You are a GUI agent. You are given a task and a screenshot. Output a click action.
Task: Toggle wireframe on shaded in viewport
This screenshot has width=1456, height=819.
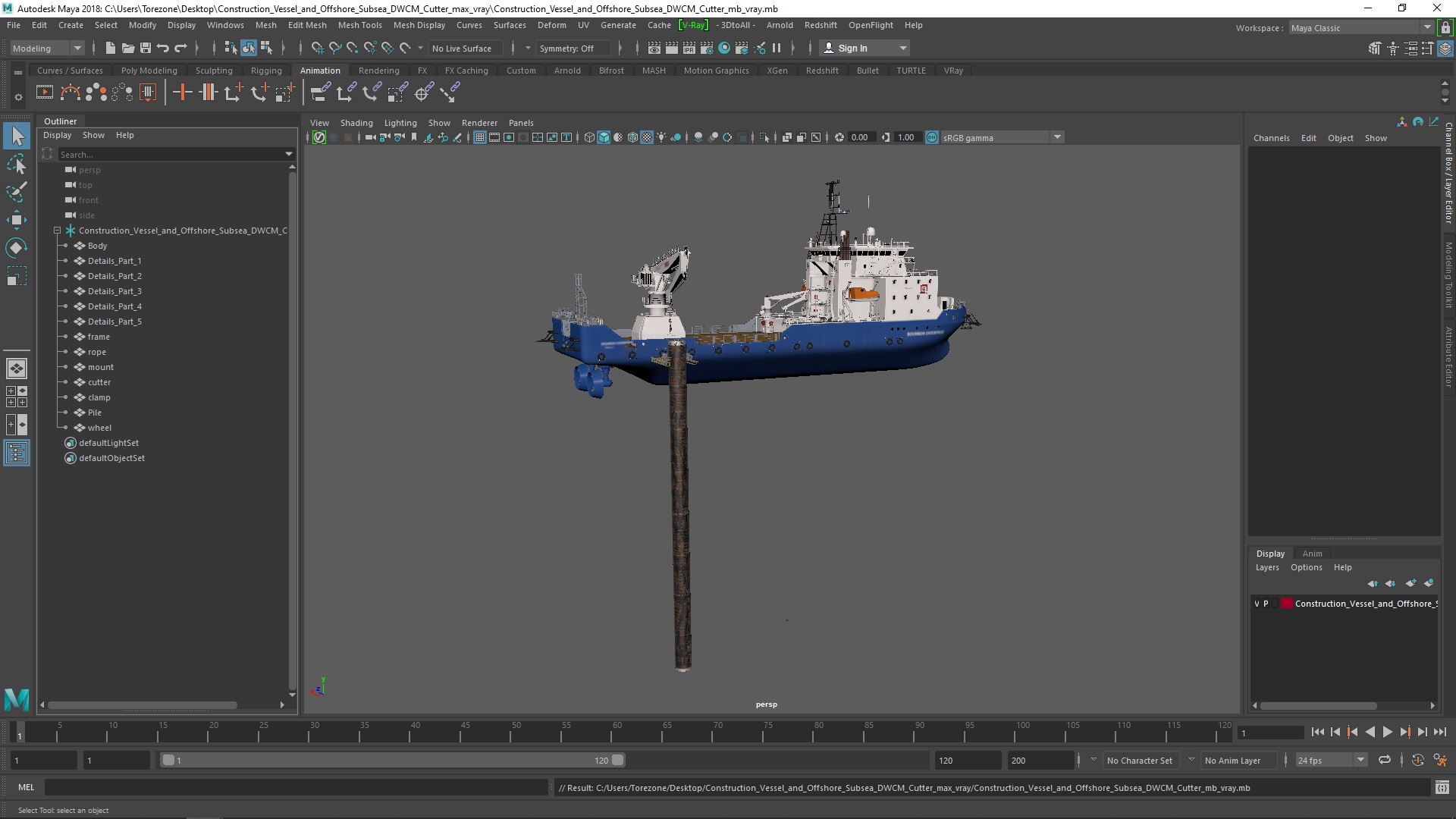632,137
